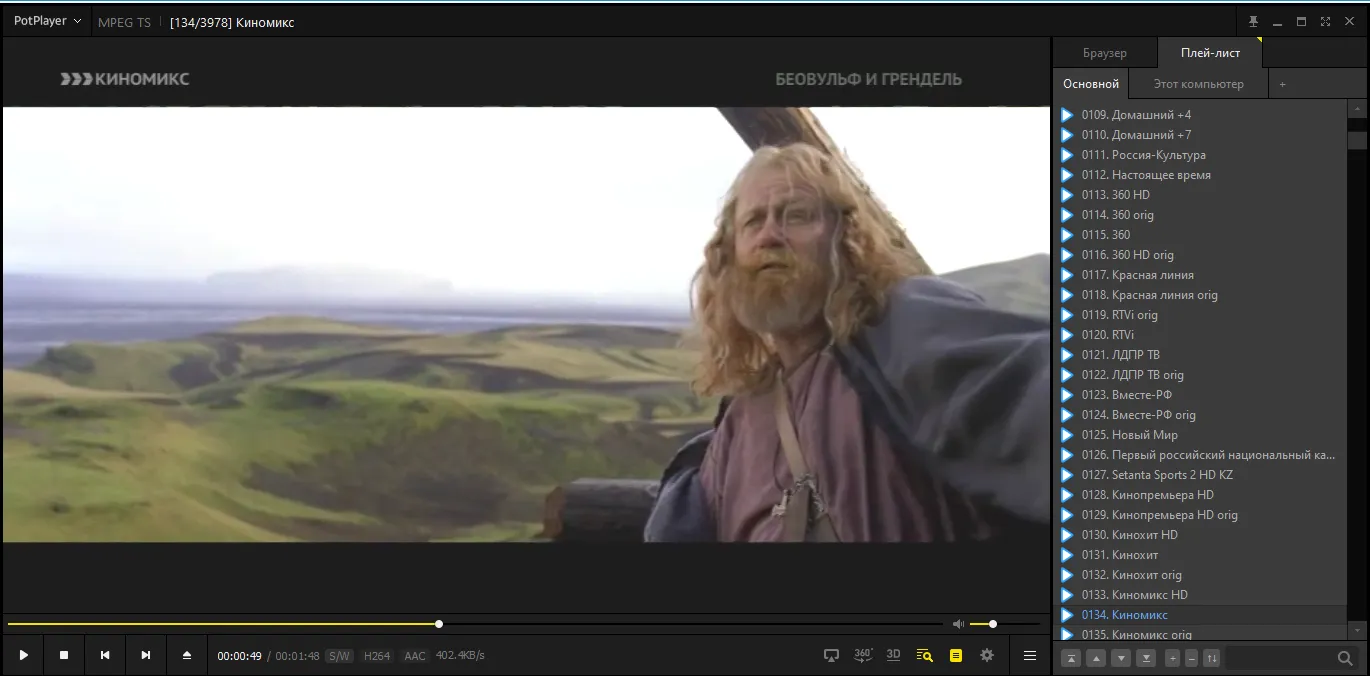Select channel 0109. Домашний +4
Image resolution: width=1370 pixels, height=676 pixels.
point(1201,115)
